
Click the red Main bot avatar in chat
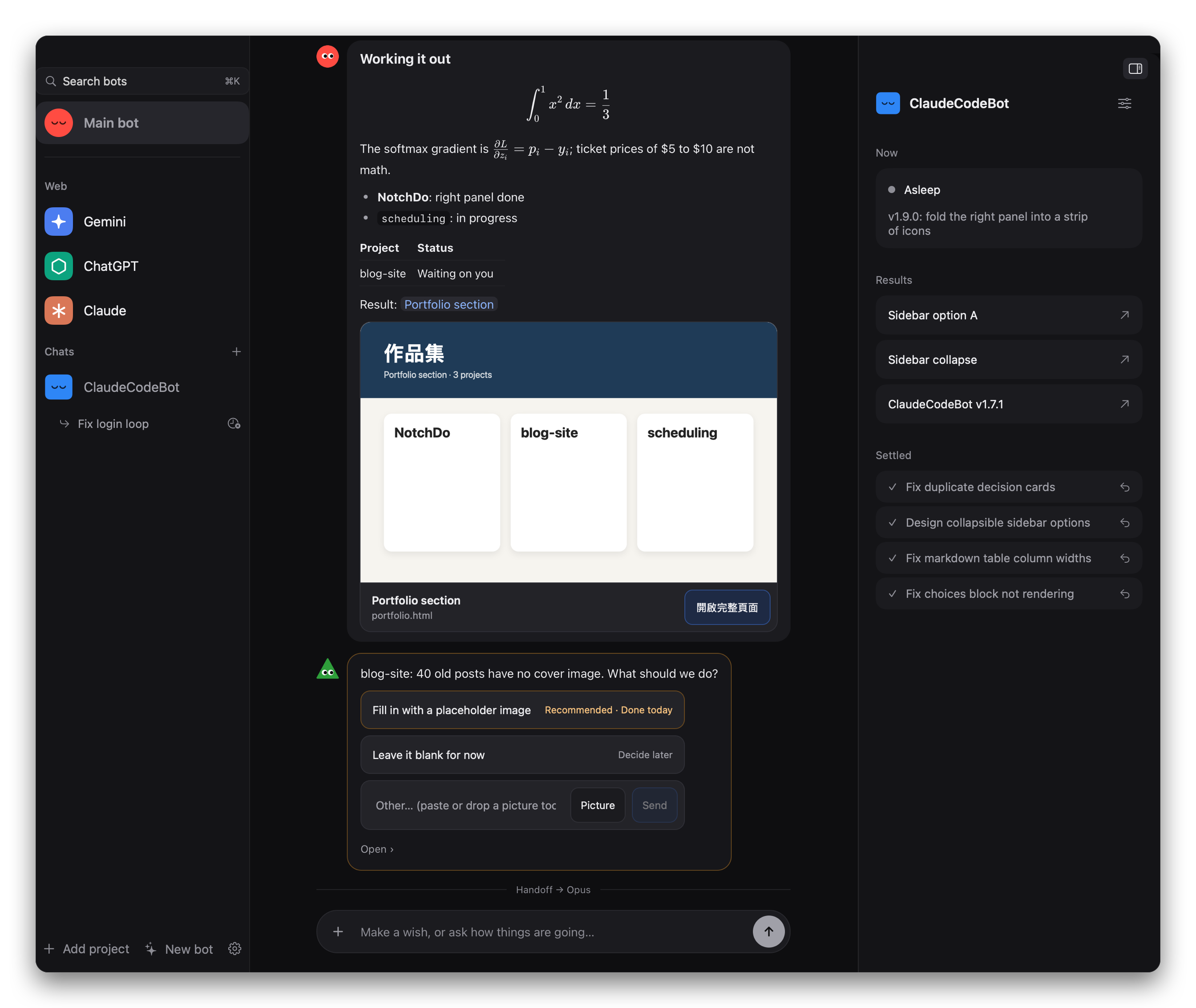click(327, 56)
